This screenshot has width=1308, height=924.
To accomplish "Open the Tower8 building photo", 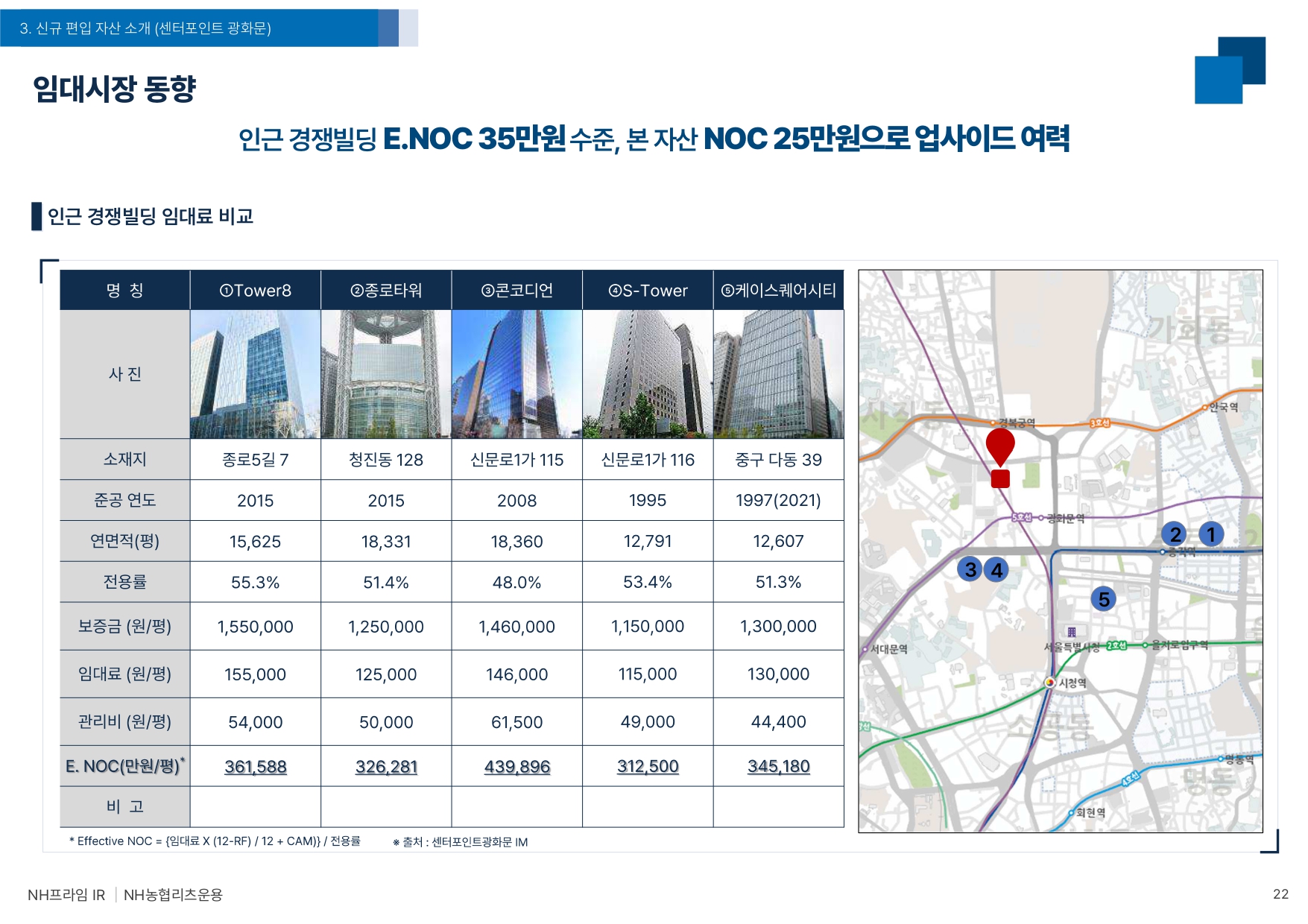I will click(255, 374).
